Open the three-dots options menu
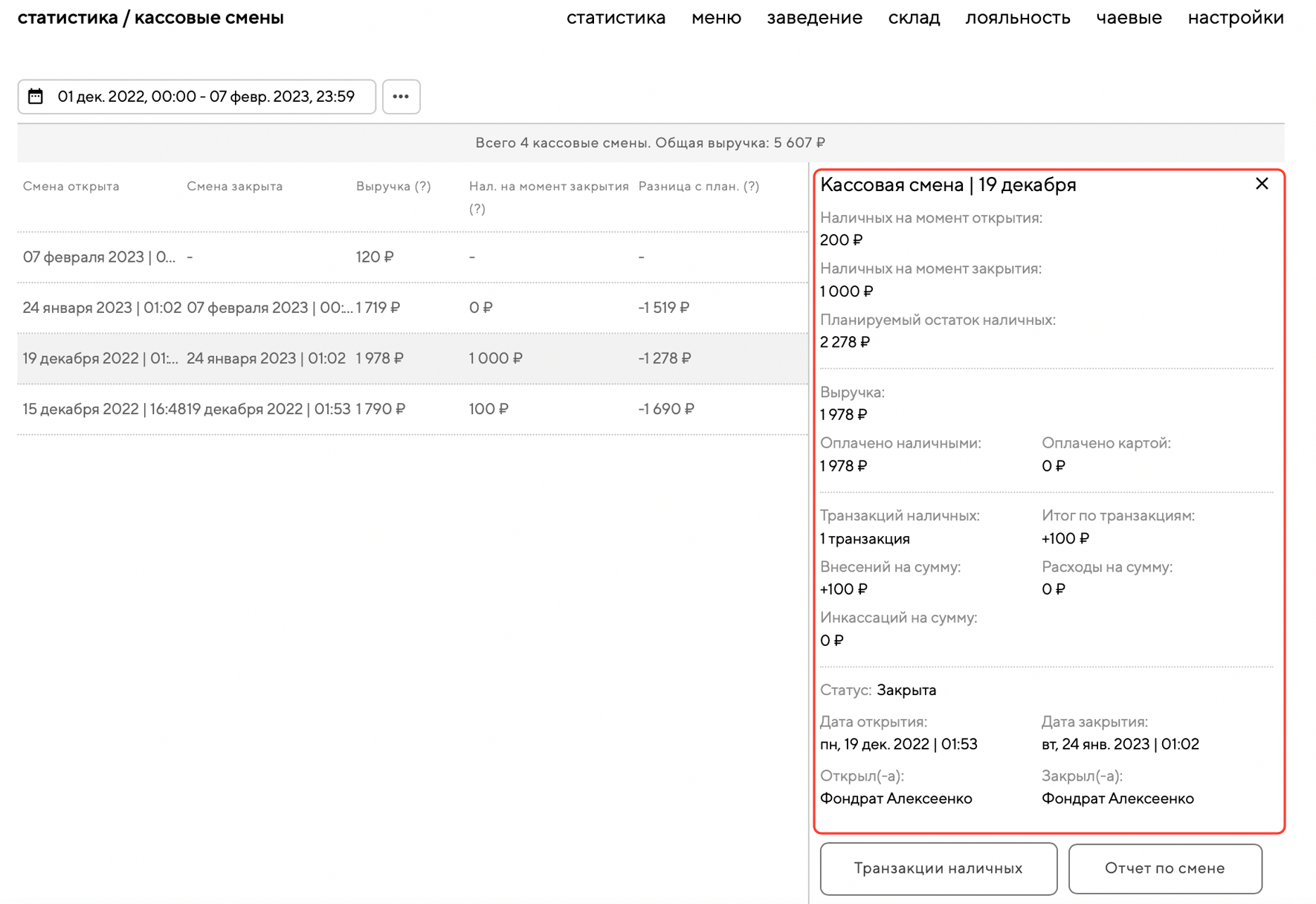1316x904 pixels. tap(401, 97)
